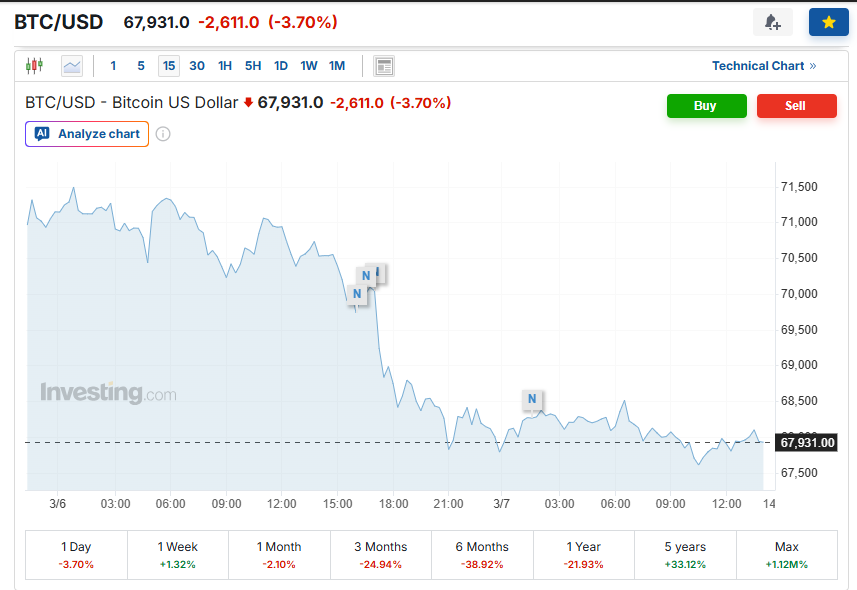Click the create alert bell icon
The image size is (857, 590).
pos(772,22)
